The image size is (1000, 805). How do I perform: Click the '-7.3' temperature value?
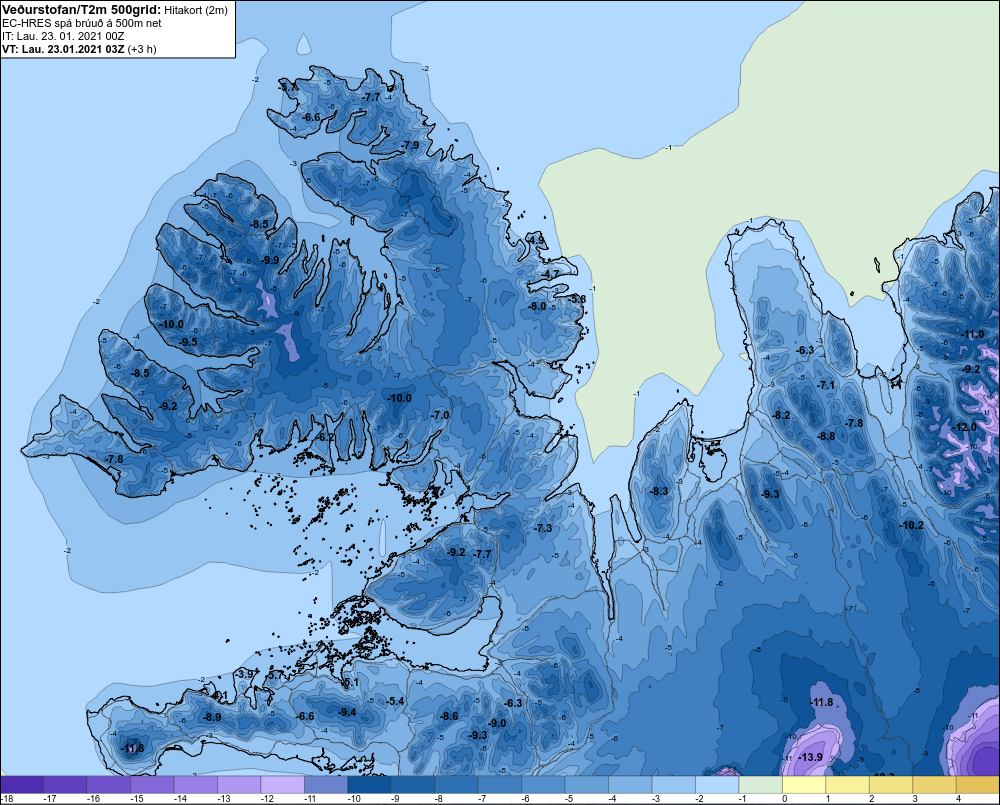(543, 528)
